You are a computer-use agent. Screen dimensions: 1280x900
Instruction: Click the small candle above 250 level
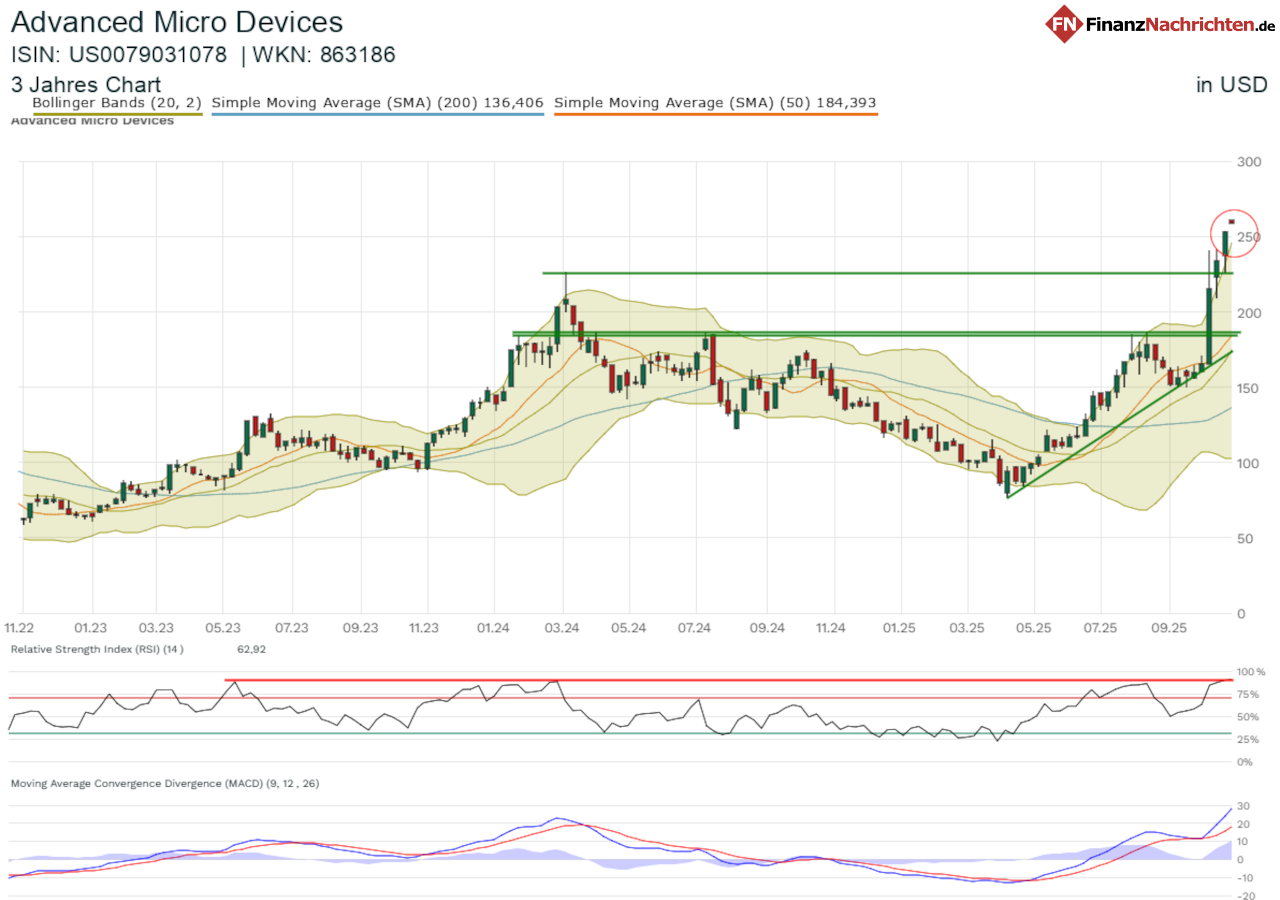pyautogui.click(x=1232, y=221)
